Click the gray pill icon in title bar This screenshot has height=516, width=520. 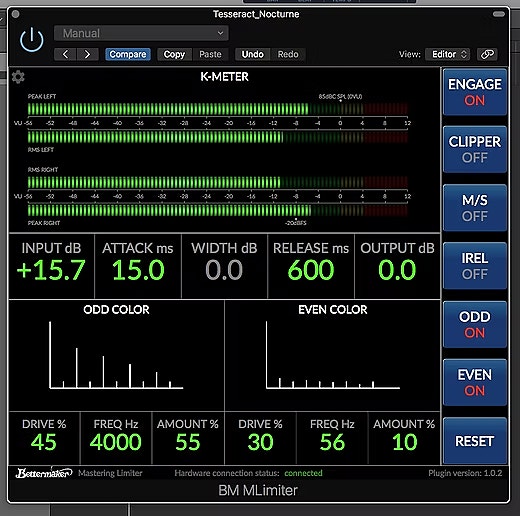click(499, 14)
